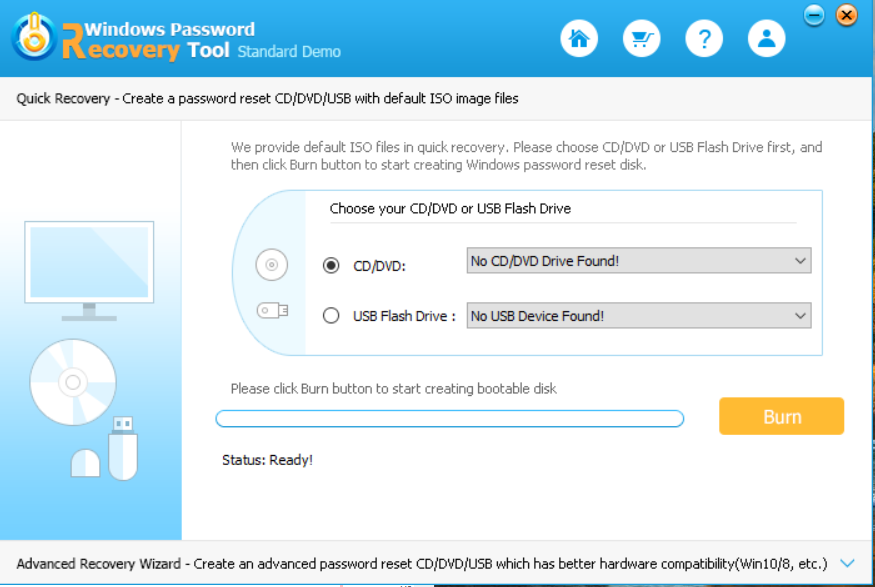The height and width of the screenshot is (587, 875).
Task: Click the USB Flash Drive : label
Action: pyautogui.click(x=405, y=316)
